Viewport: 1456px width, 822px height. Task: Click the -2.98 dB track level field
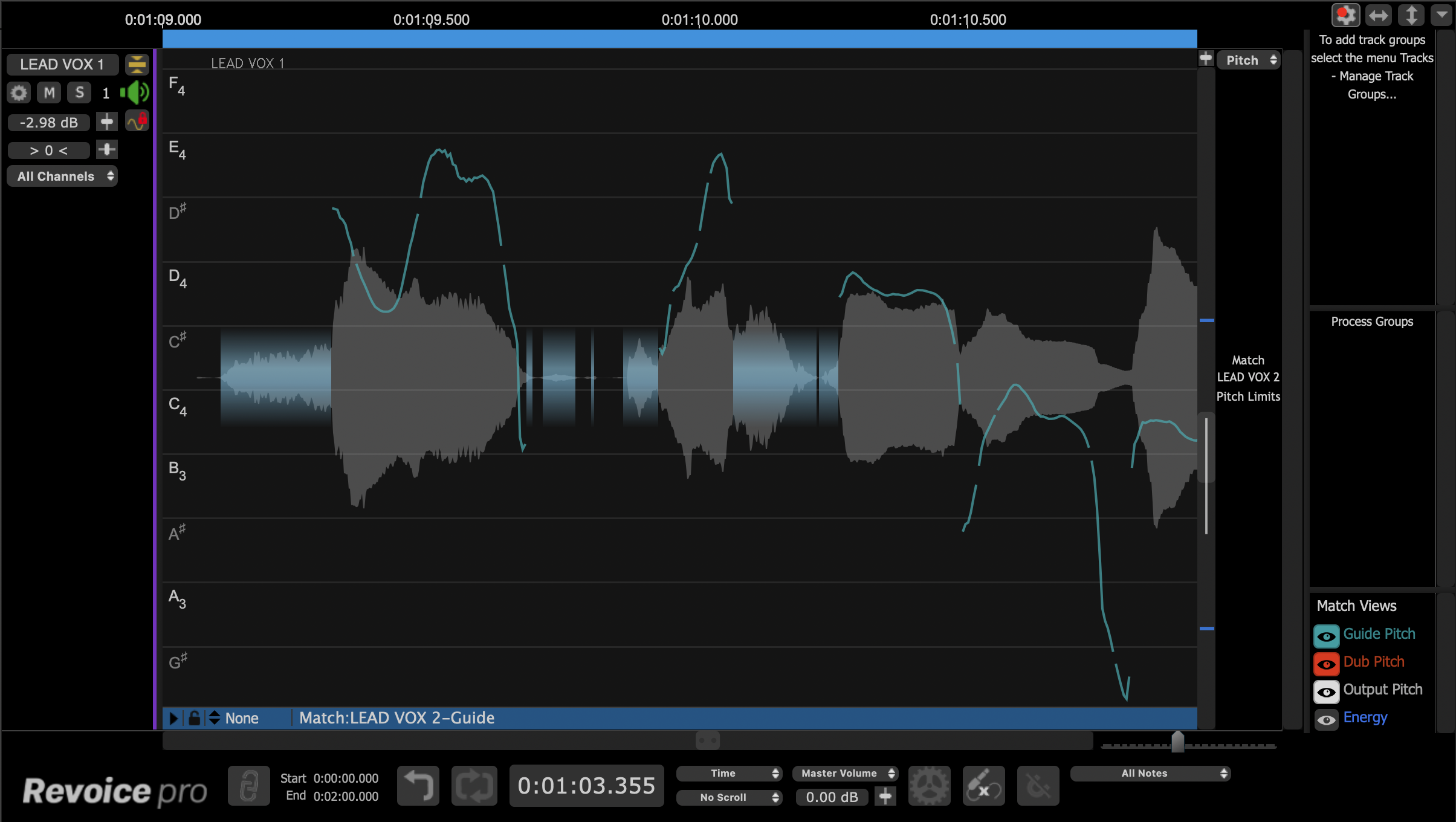[x=49, y=123]
